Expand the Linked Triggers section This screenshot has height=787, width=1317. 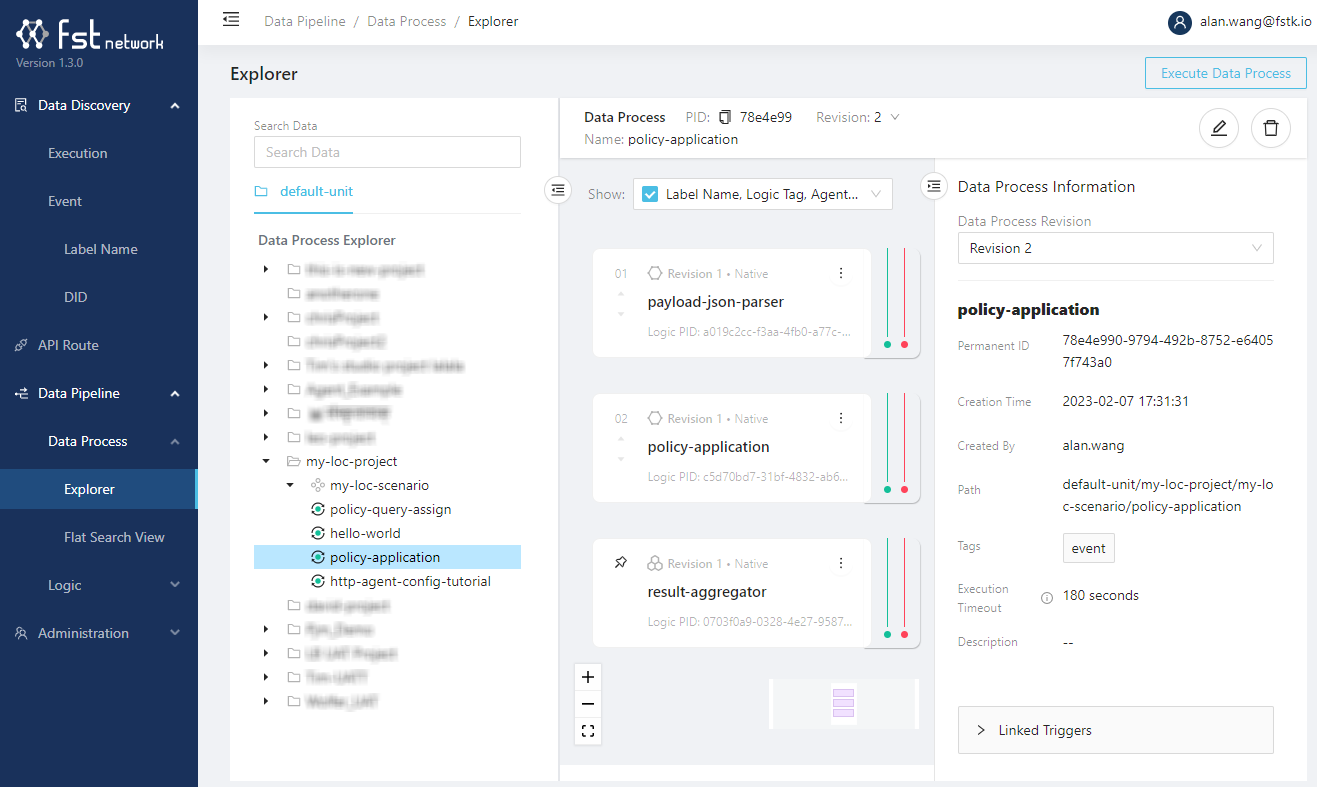coord(1115,730)
